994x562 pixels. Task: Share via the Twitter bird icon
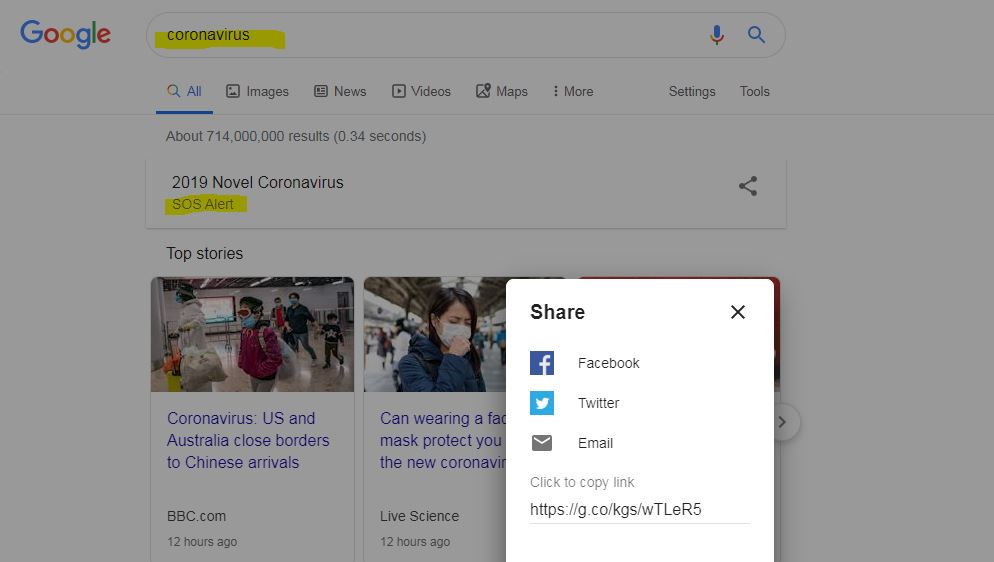tap(542, 403)
